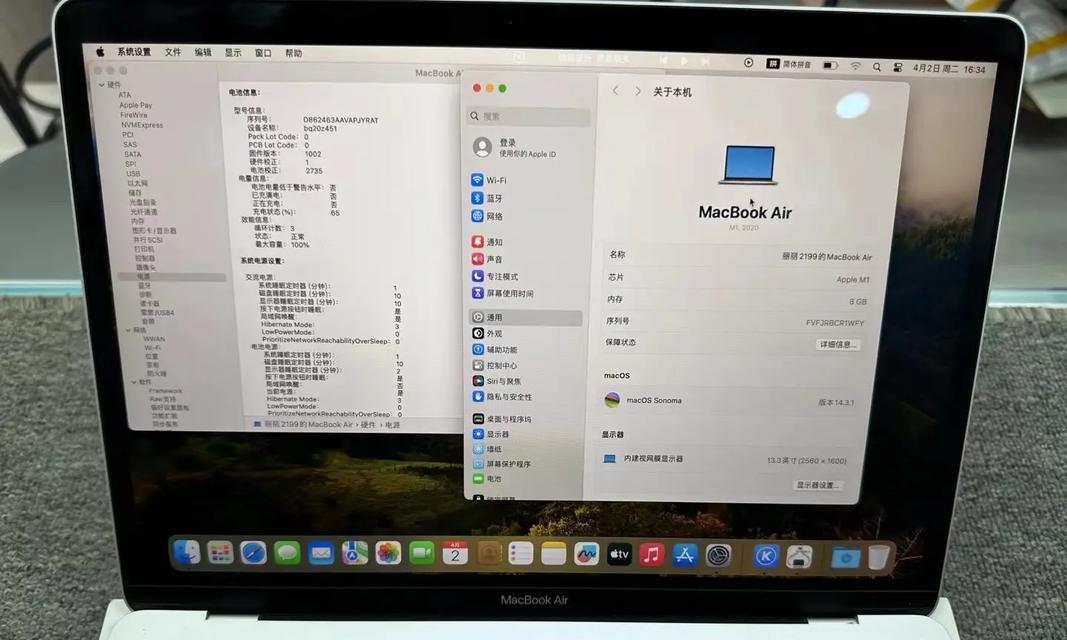Open 隐私与安全性 in the sidebar
The width and height of the screenshot is (1067, 640).
525,397
